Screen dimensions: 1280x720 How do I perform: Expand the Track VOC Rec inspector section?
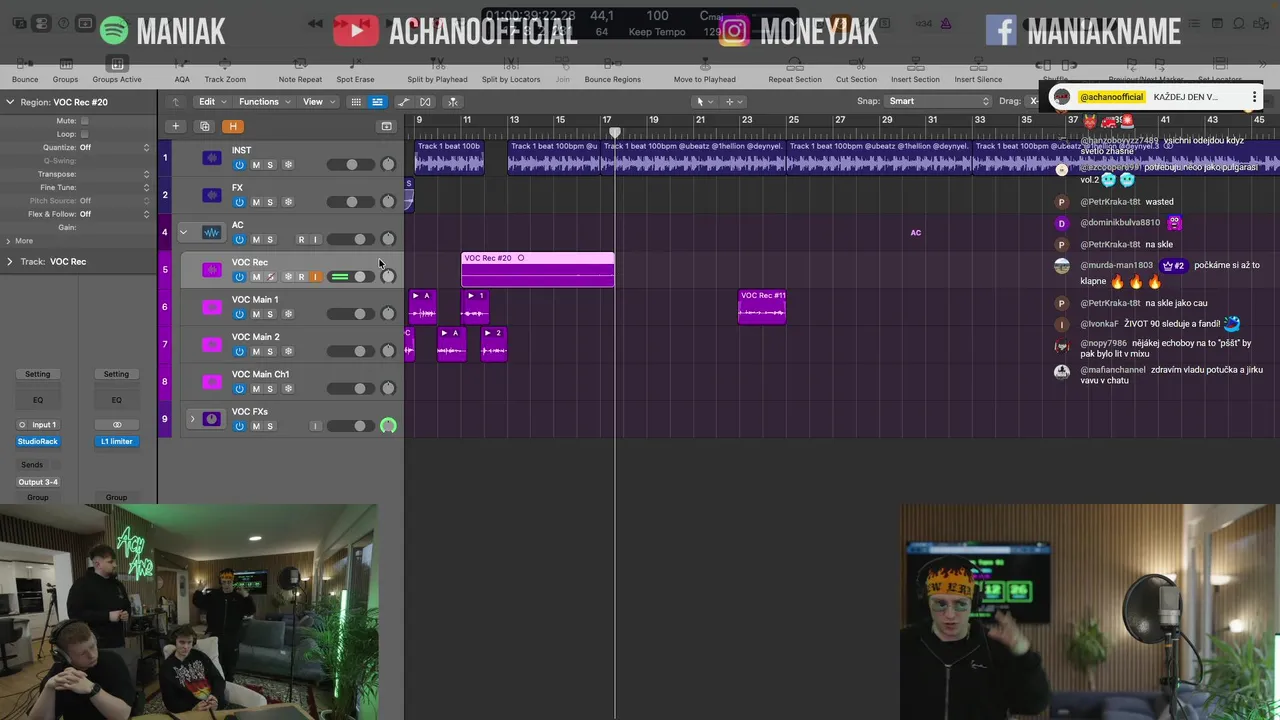click(x=10, y=262)
